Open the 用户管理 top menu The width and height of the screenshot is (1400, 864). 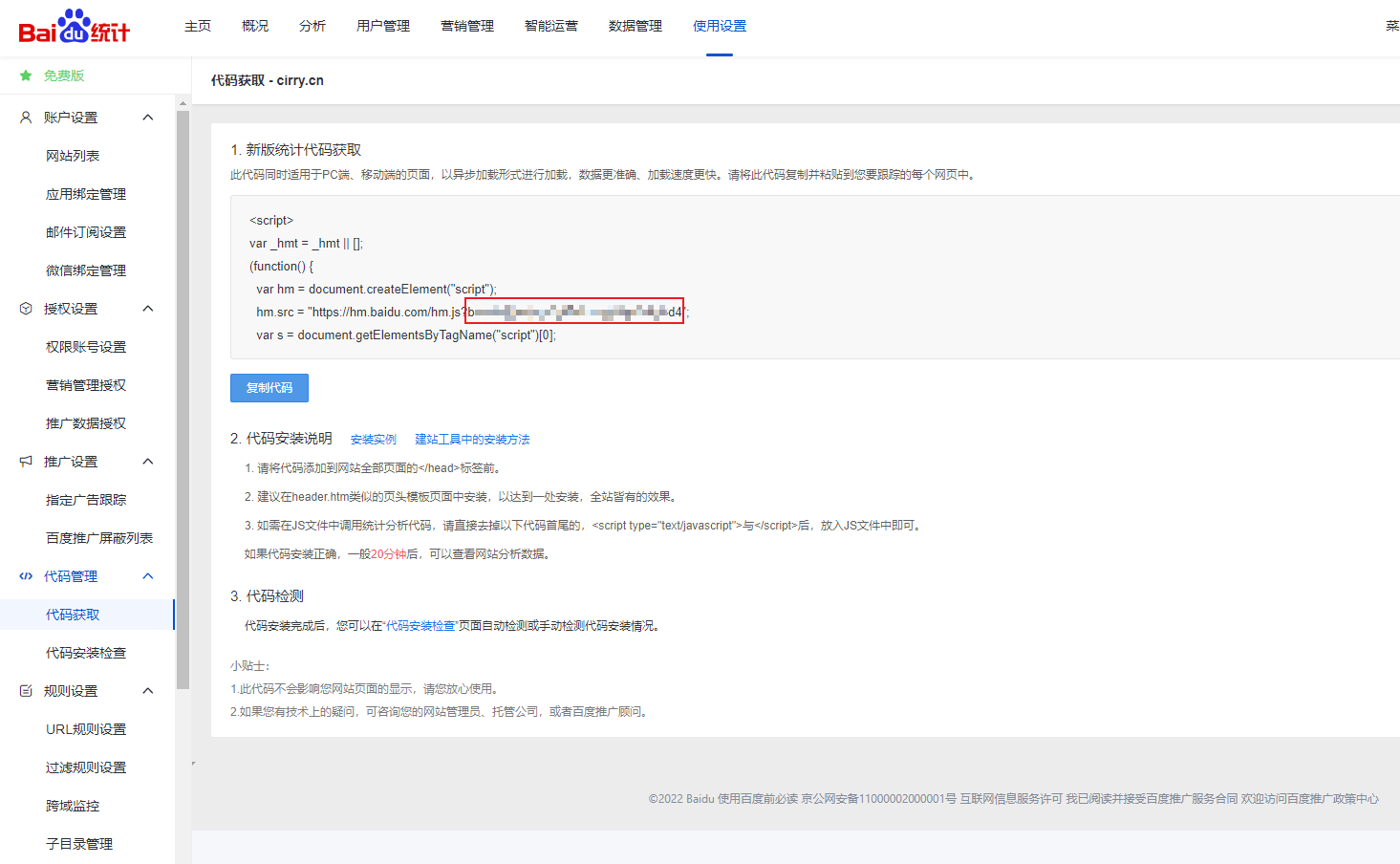382,26
